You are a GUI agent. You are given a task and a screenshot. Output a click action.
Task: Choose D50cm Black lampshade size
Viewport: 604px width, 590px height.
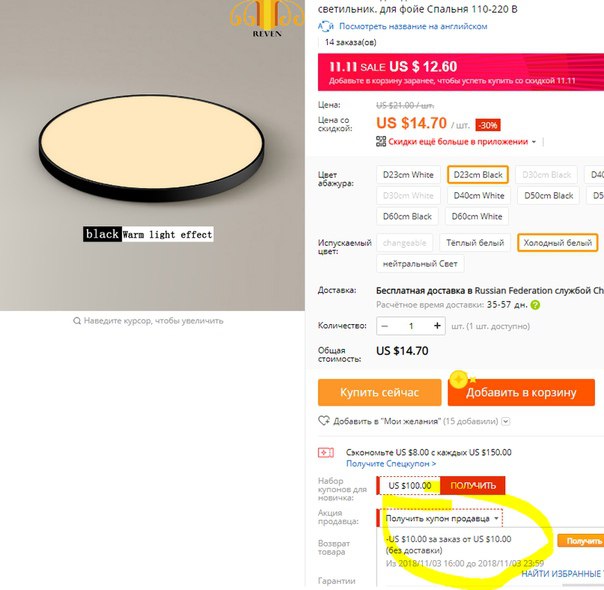click(549, 196)
